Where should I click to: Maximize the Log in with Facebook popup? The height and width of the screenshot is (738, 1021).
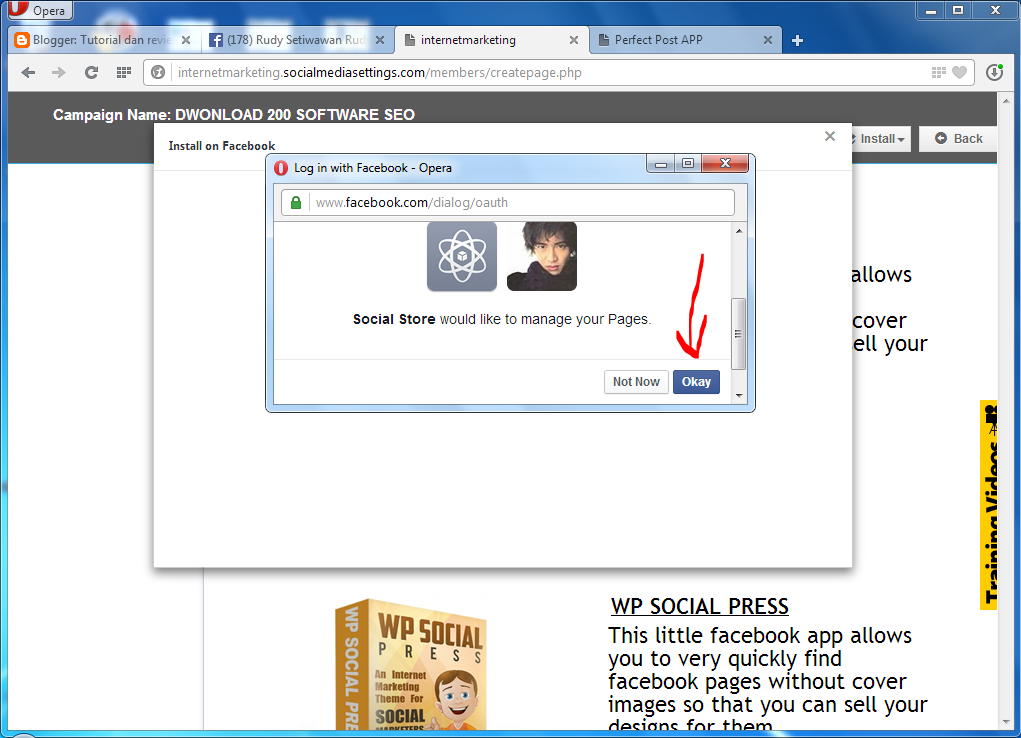tap(688, 163)
